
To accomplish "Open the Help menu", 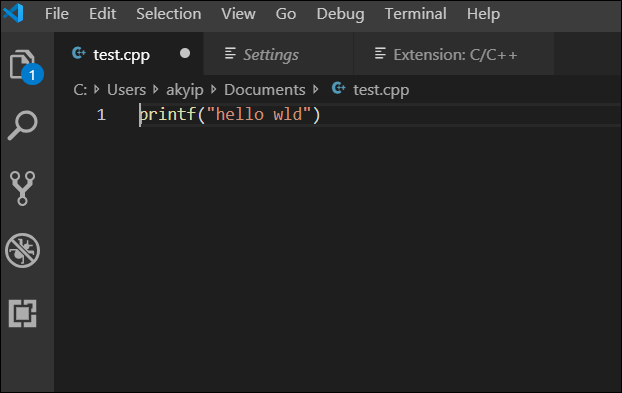I will pyautogui.click(x=483, y=14).
